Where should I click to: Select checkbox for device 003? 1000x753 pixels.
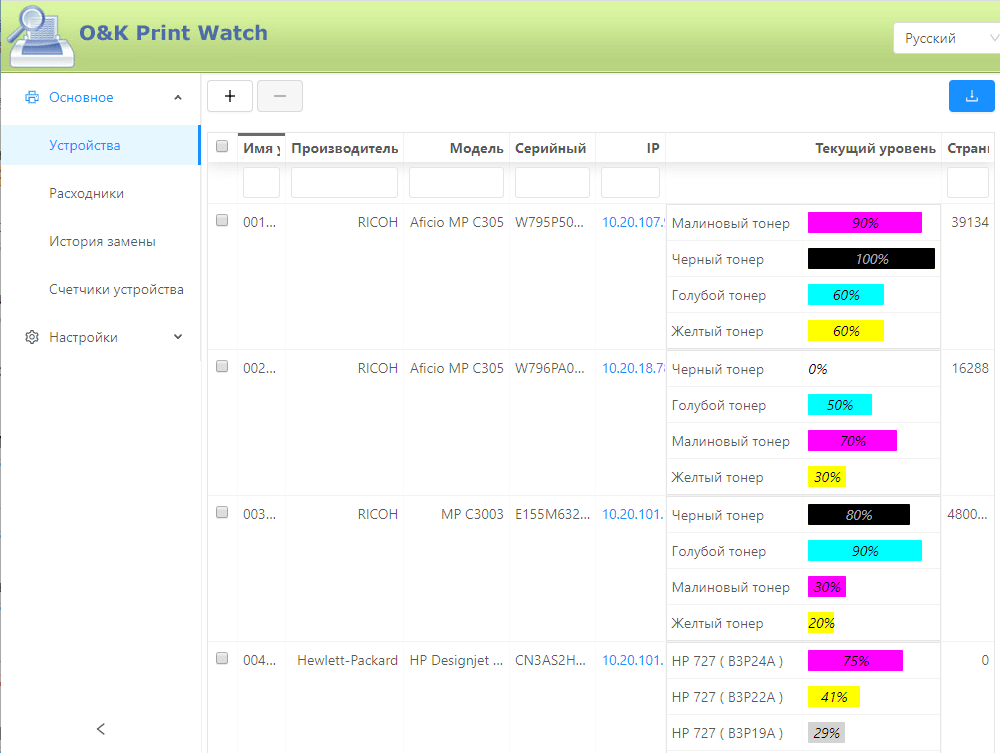coord(222,512)
